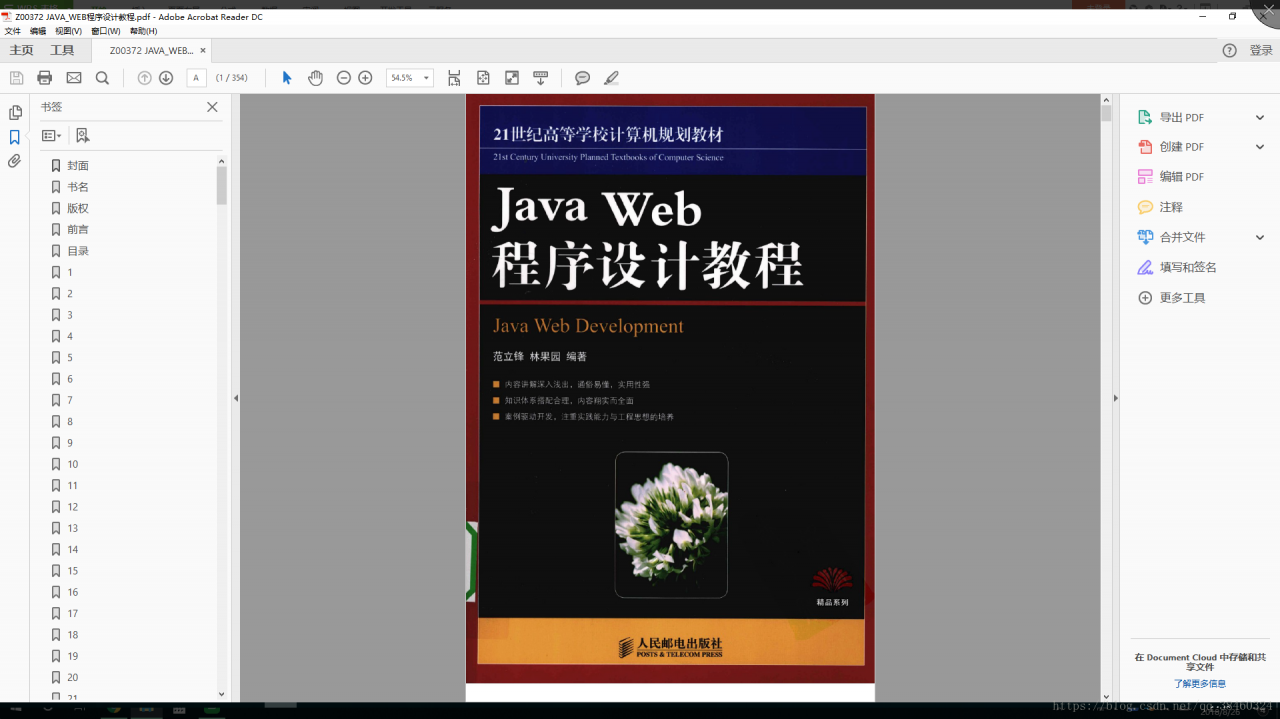The width and height of the screenshot is (1280, 719).
Task: Open the 编辑 menu
Action: (x=38, y=31)
